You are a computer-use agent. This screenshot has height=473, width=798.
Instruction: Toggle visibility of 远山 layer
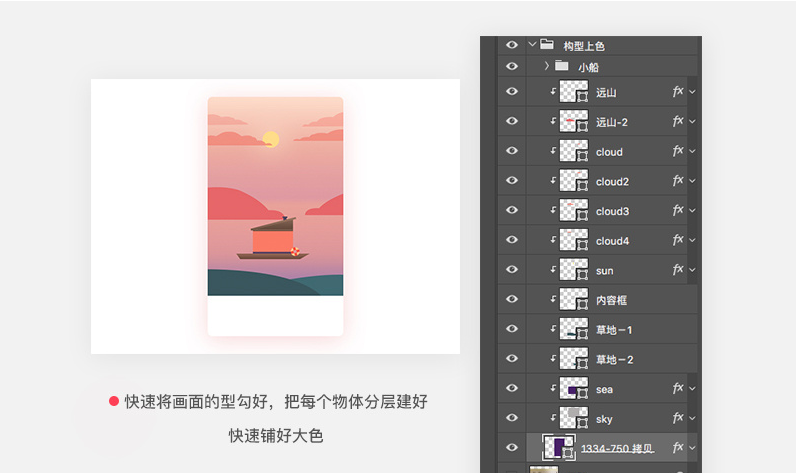pyautogui.click(x=511, y=91)
